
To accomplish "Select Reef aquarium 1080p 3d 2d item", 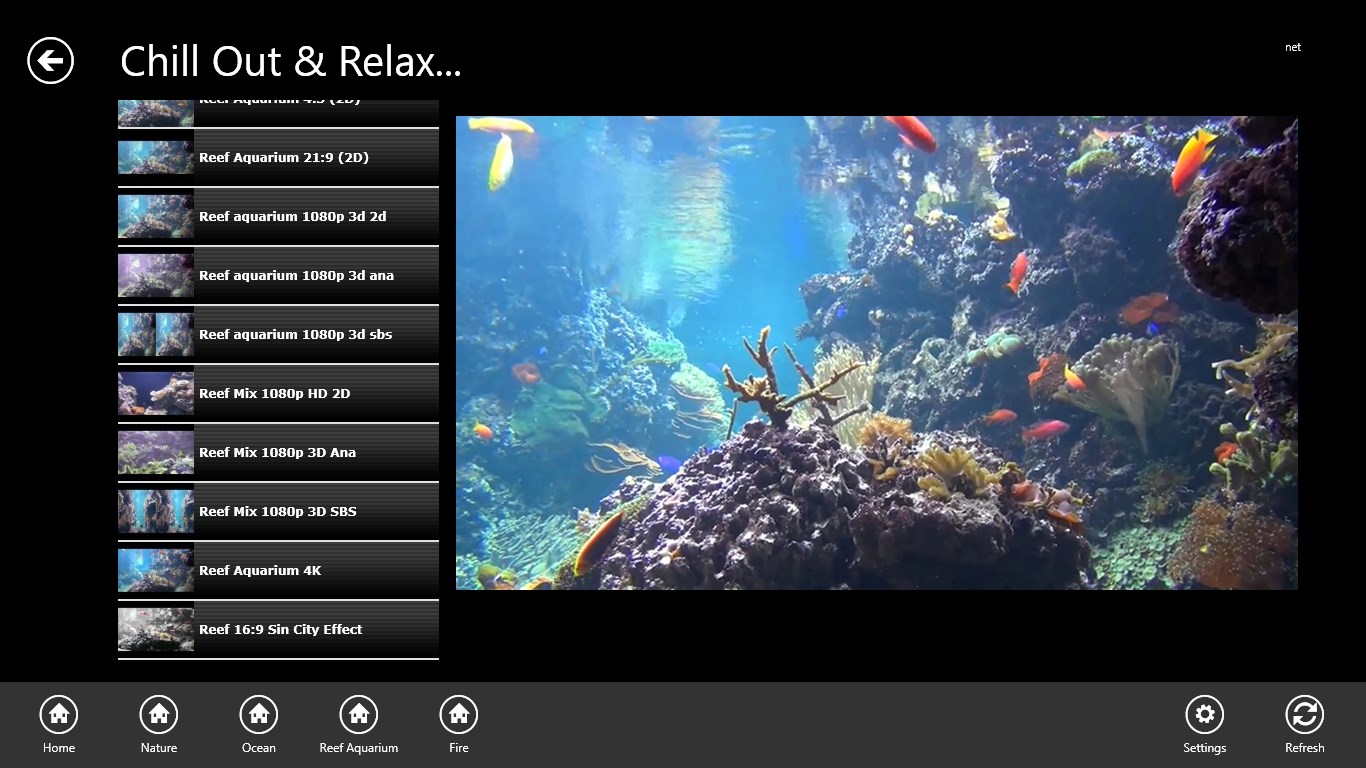I will [x=292, y=217].
